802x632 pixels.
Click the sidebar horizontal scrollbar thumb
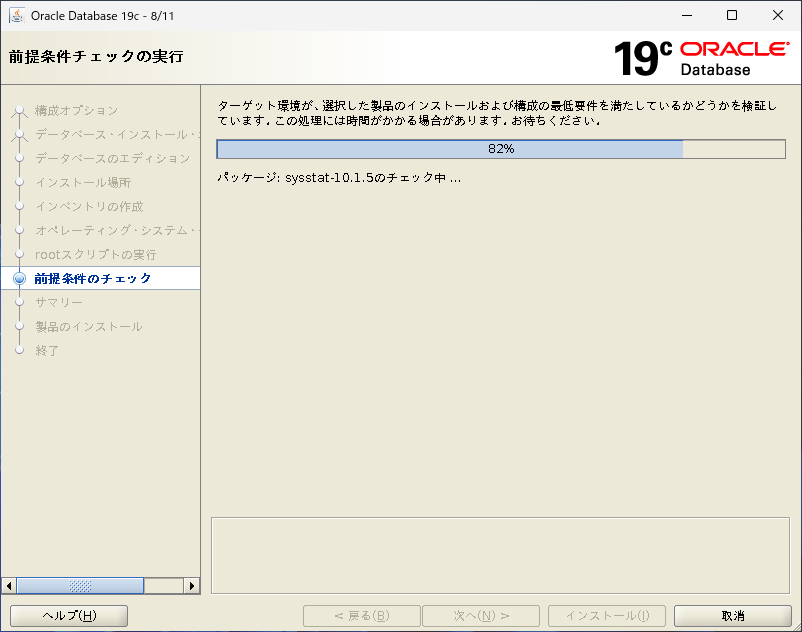click(80, 585)
